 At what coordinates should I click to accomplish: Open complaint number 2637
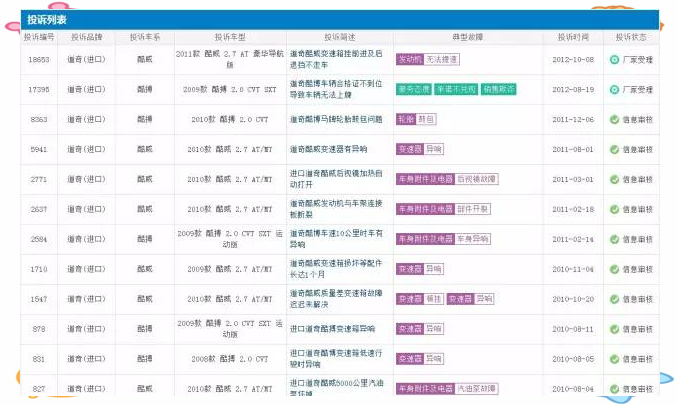(x=39, y=209)
